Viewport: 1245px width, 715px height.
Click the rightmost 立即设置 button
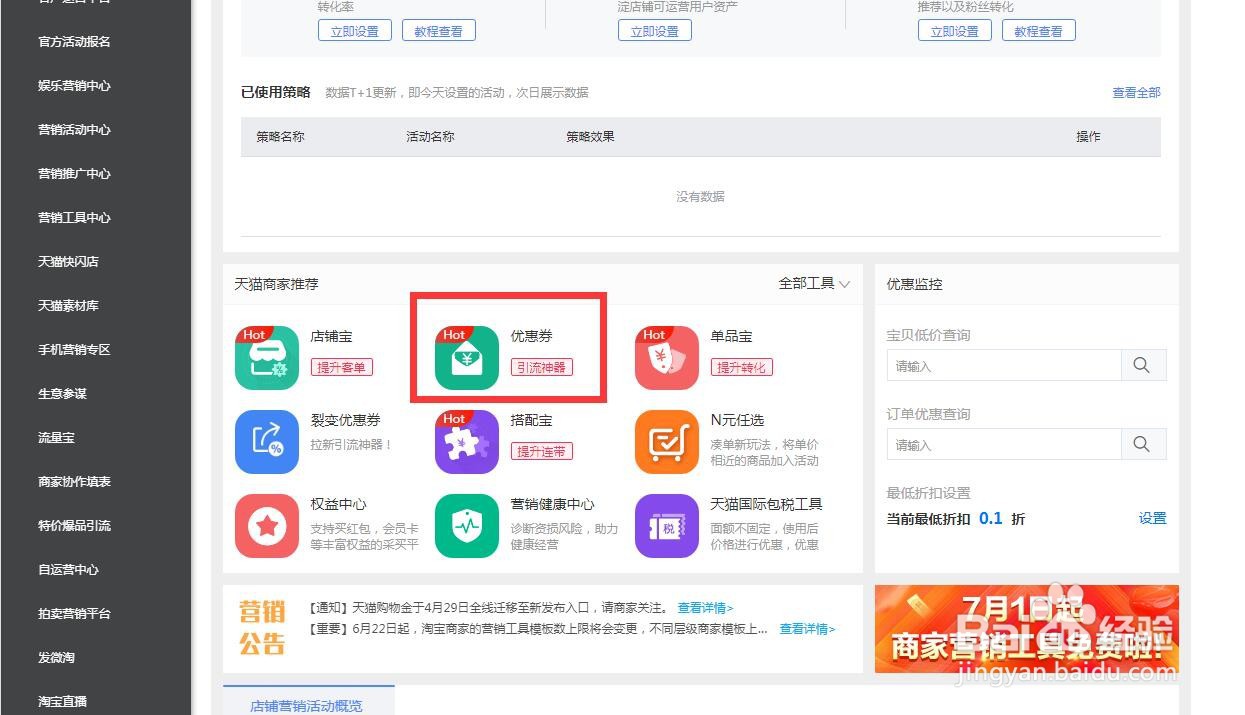click(955, 31)
